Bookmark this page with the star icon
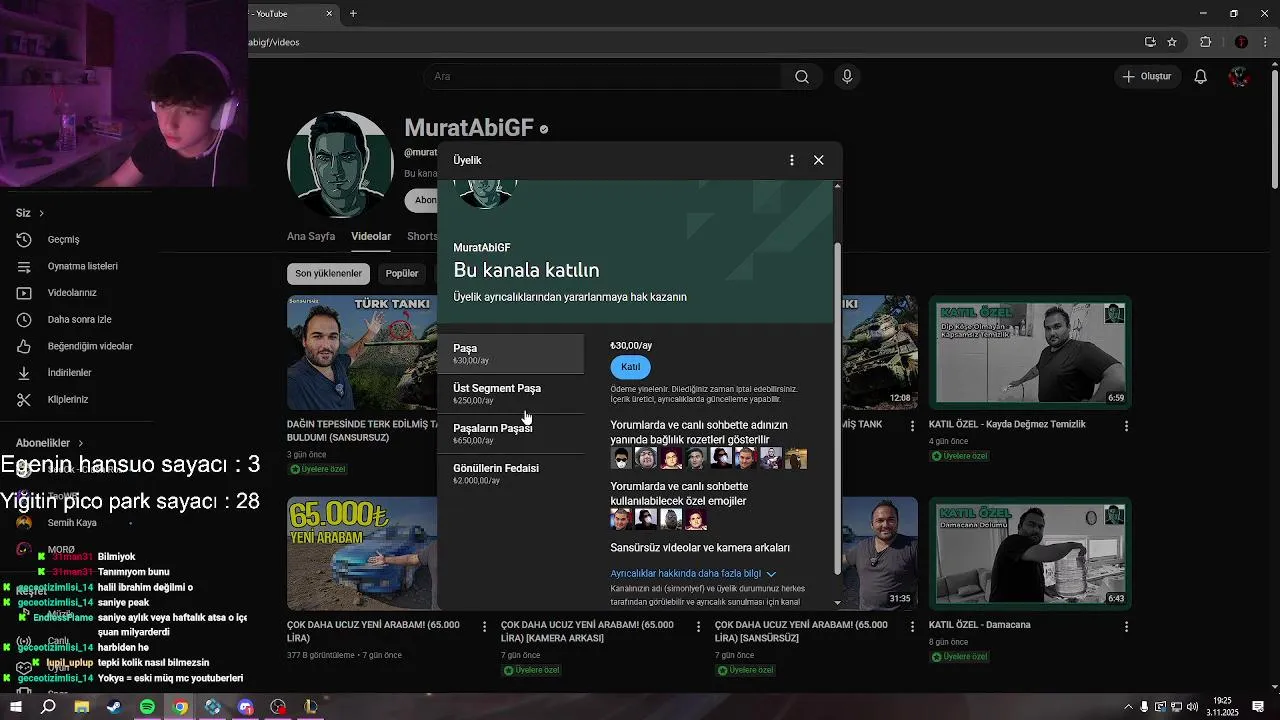 [1172, 42]
